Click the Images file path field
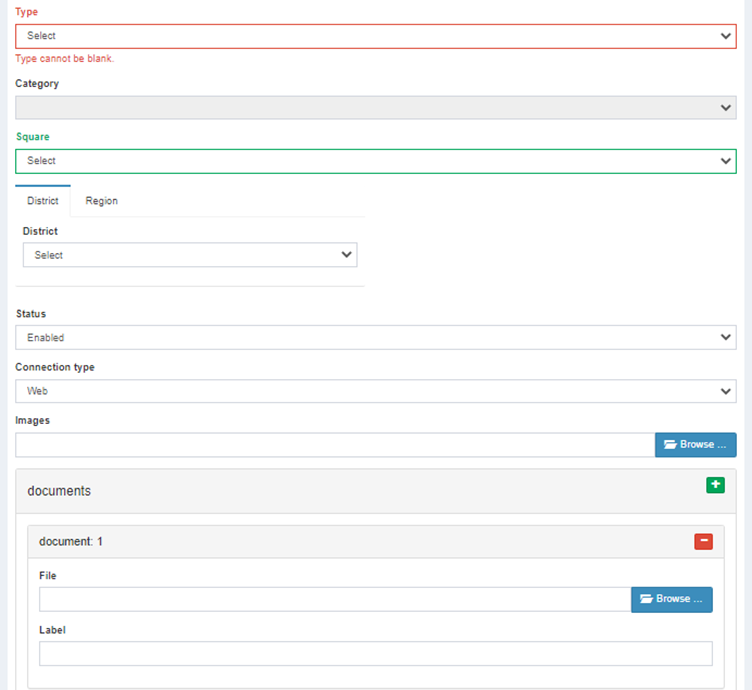Screen dimensions: 752x690 click(x=335, y=445)
